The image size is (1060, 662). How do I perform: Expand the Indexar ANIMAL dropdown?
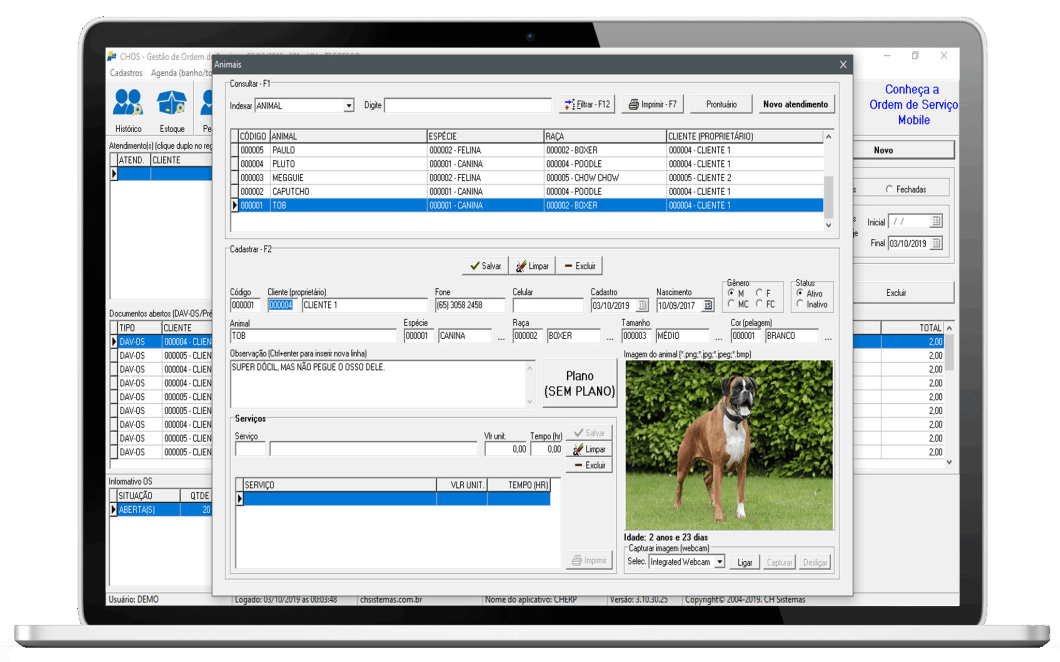(x=349, y=105)
